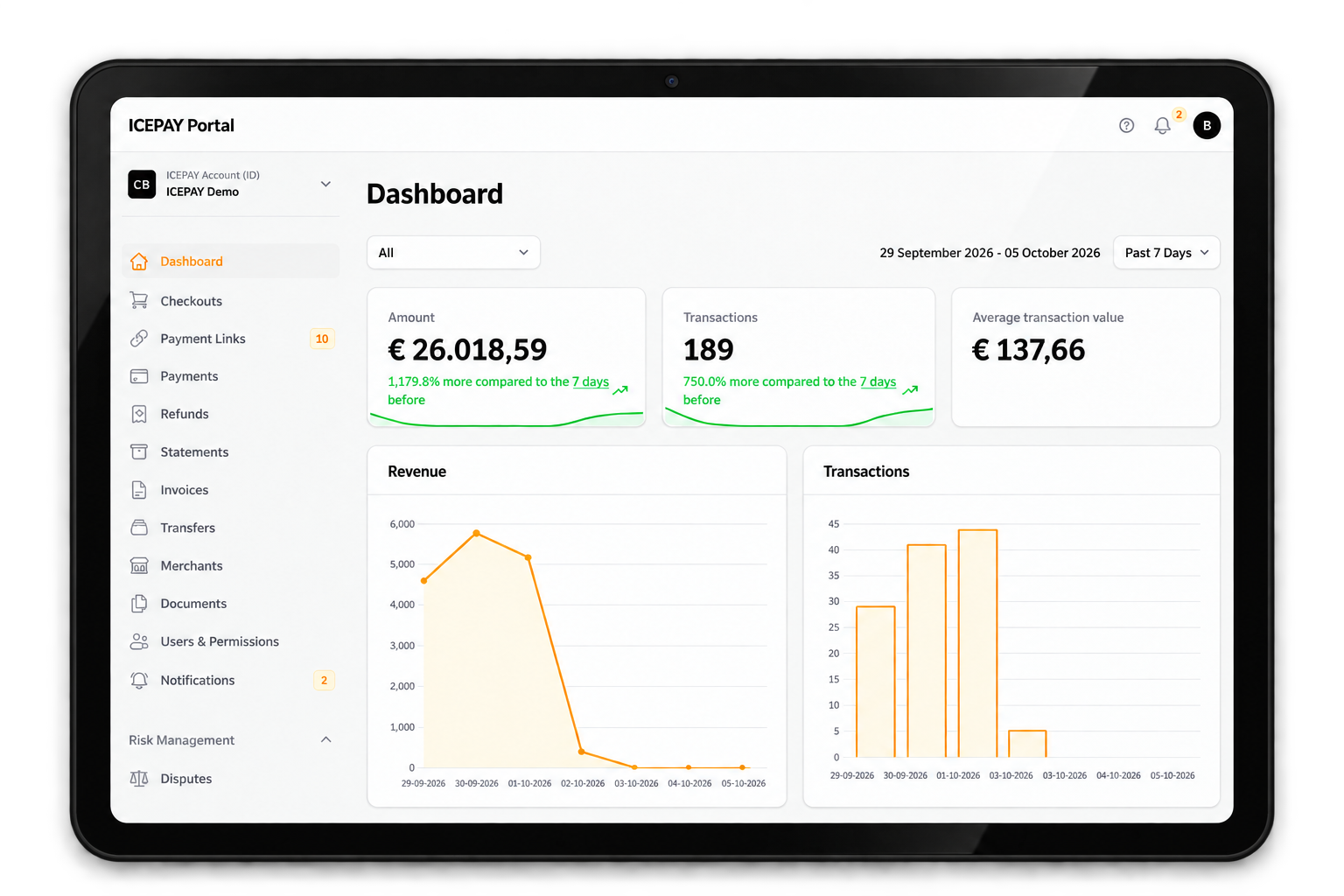
Task: Click the tallest transactions bar 01-10-2026
Action: [x=977, y=643]
